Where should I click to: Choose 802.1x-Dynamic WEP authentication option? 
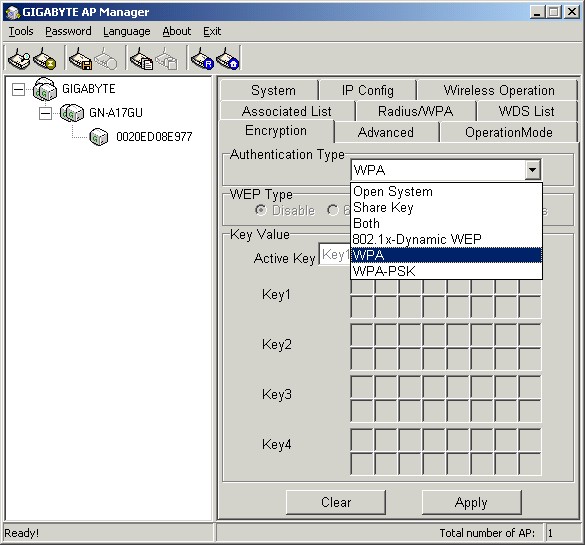447,239
